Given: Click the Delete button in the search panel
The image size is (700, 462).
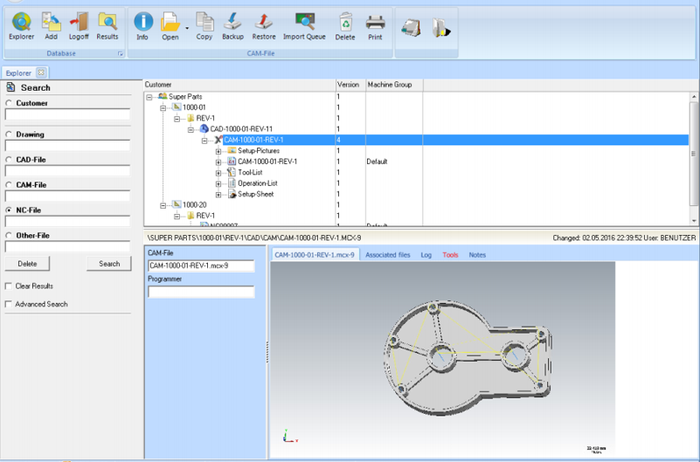Looking at the screenshot, I should 27,264.
